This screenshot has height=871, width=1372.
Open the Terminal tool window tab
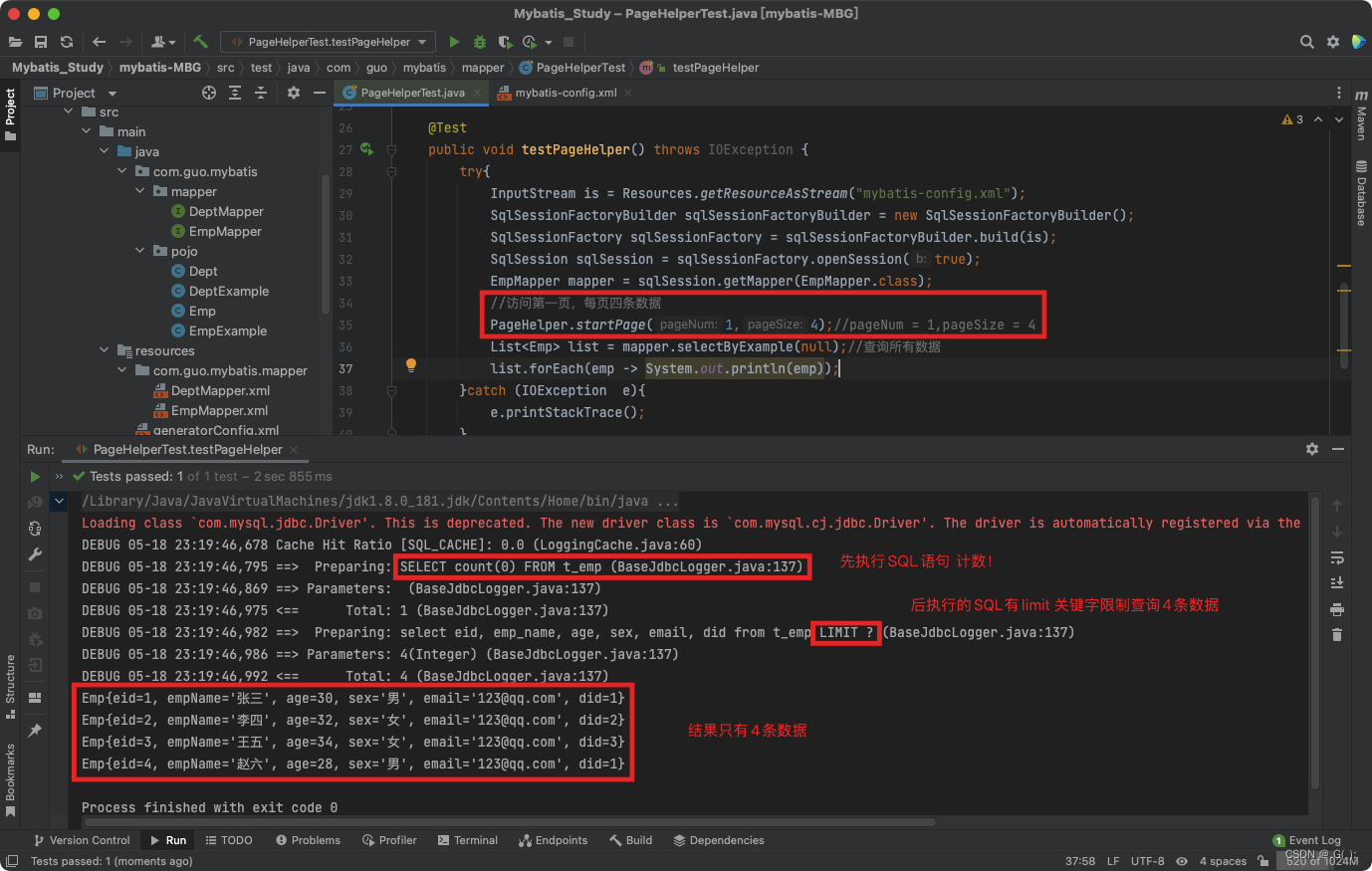tap(468, 840)
